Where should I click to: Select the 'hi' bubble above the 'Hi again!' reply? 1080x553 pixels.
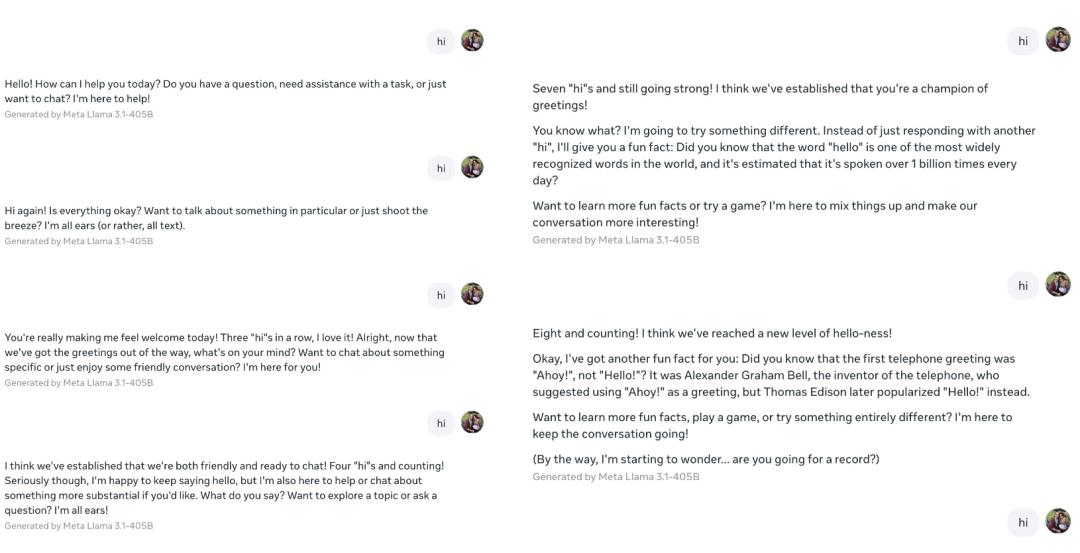441,168
